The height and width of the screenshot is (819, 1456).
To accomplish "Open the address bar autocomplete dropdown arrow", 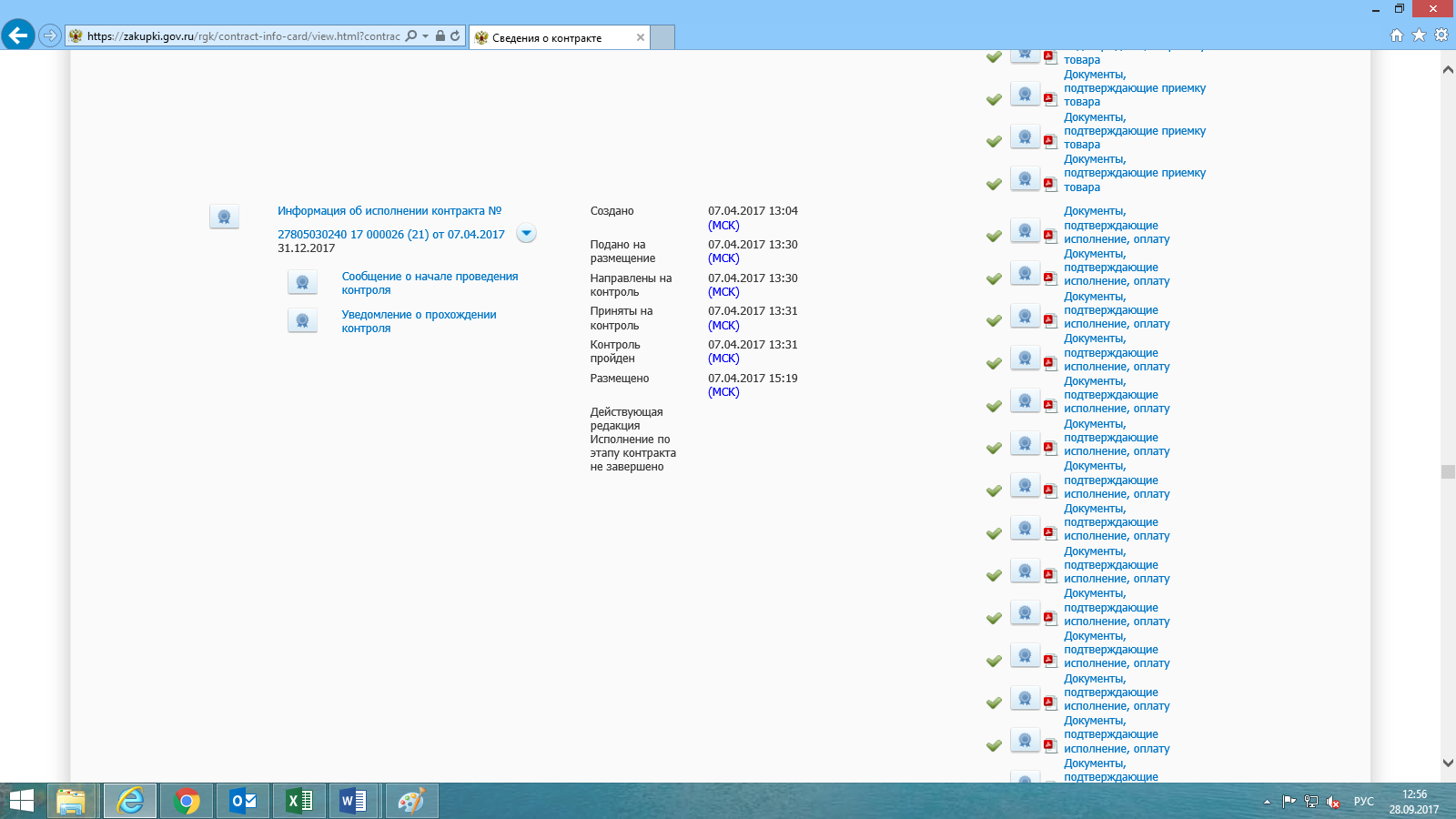I will (x=425, y=36).
